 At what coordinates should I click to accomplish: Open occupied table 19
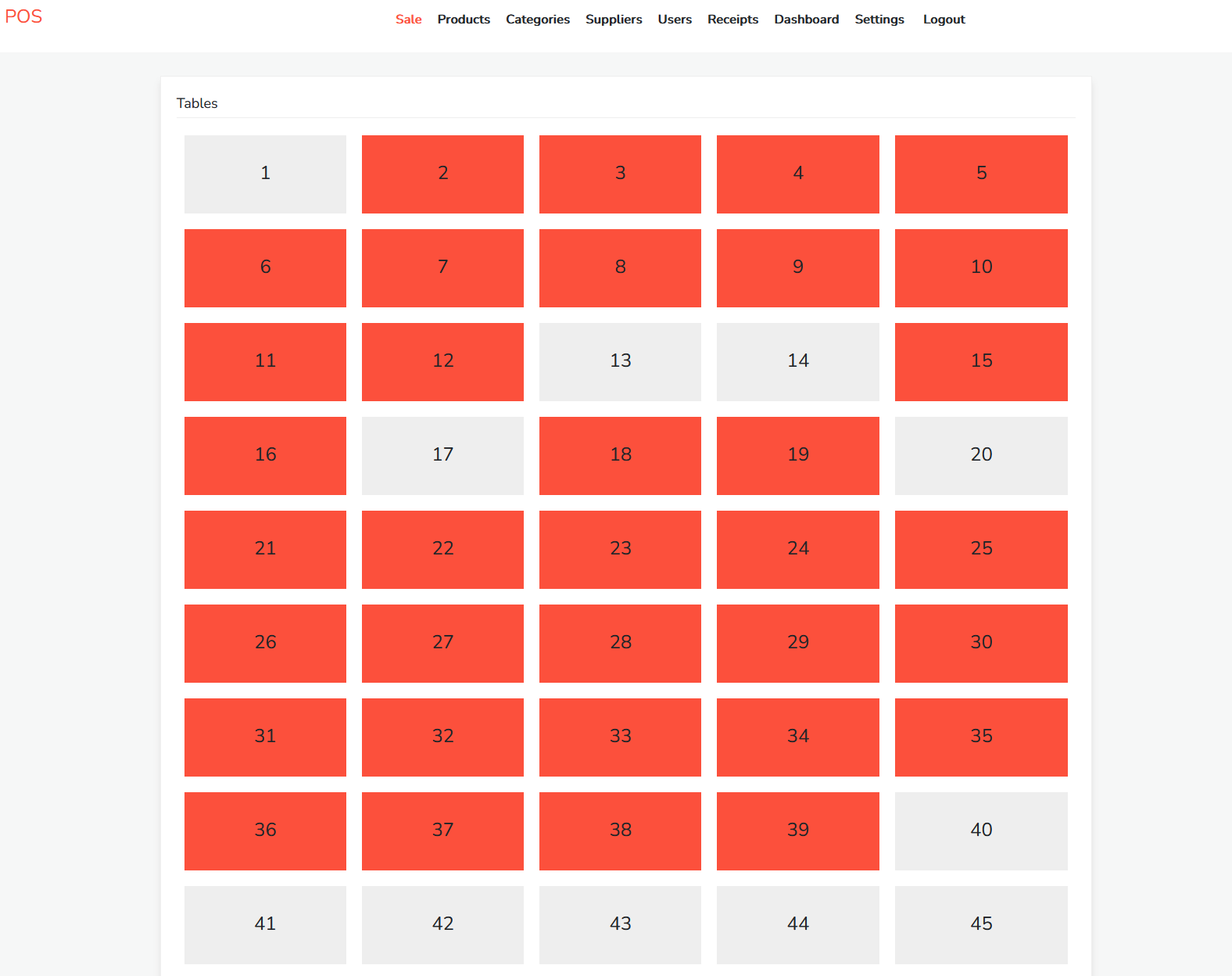tap(797, 455)
